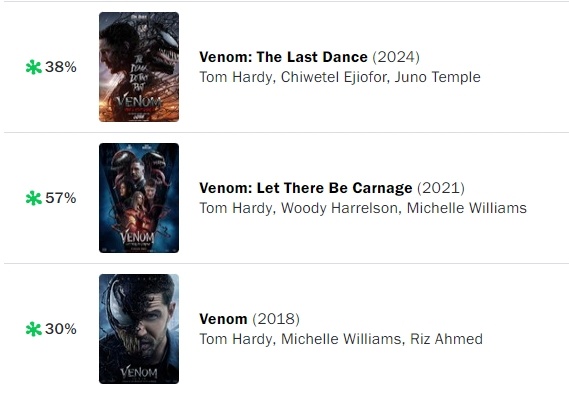Select Juno Temple in the cast list
The image size is (569, 394).
pos(438,77)
